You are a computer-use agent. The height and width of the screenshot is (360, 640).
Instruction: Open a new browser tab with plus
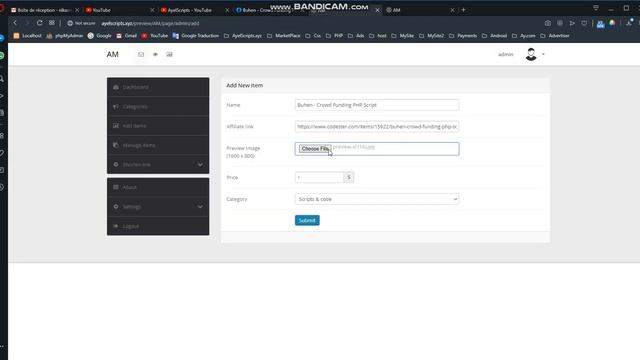[x=463, y=10]
